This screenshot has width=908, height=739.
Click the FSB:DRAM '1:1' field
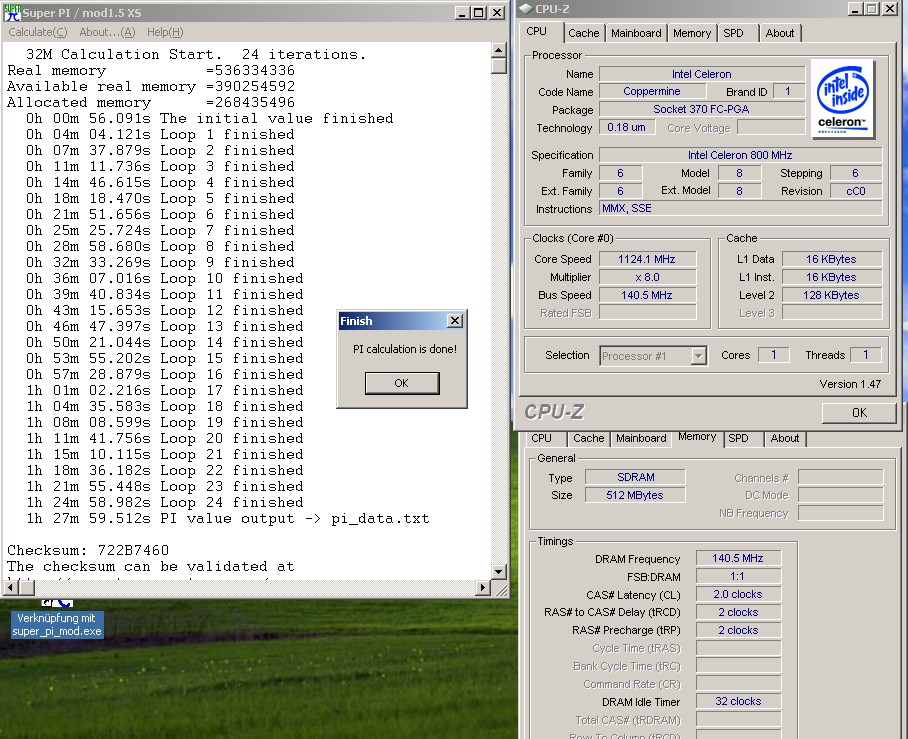click(x=738, y=576)
